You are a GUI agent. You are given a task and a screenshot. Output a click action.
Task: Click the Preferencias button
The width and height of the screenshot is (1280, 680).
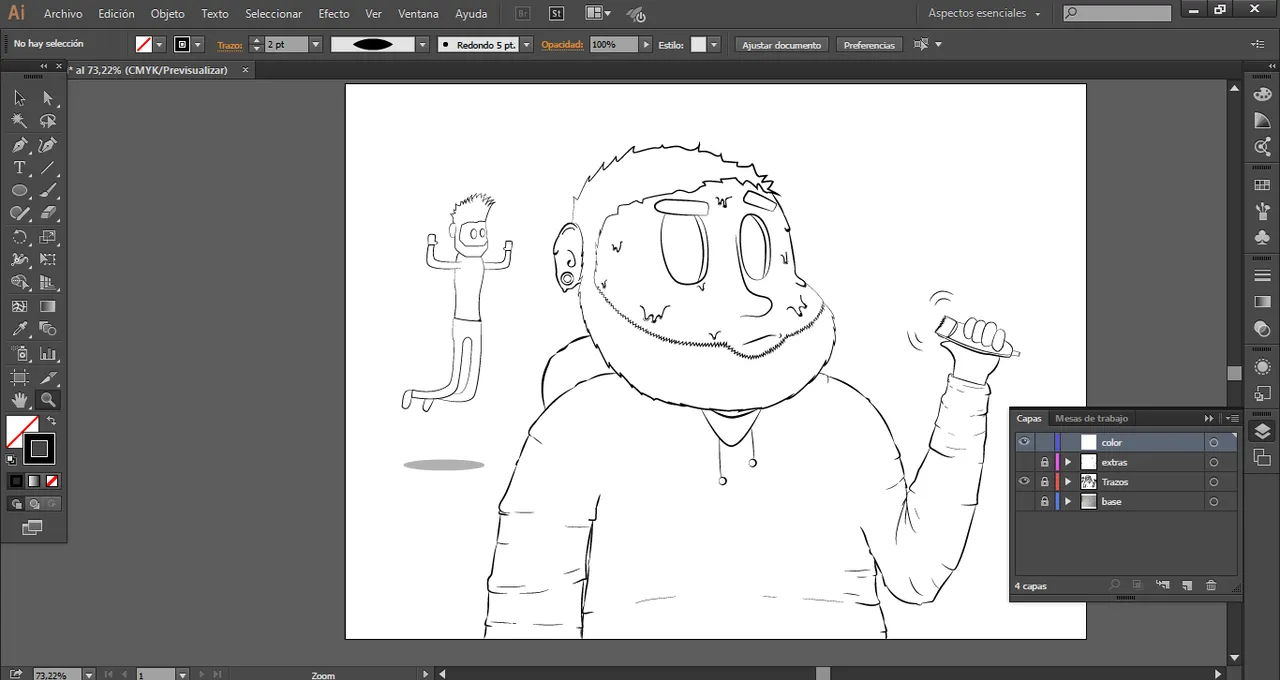pos(868,45)
